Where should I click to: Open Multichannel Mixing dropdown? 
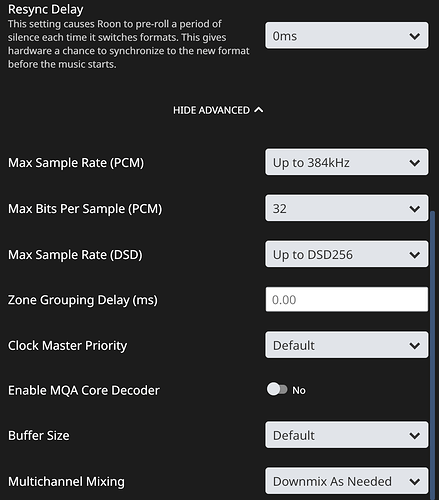tap(347, 481)
